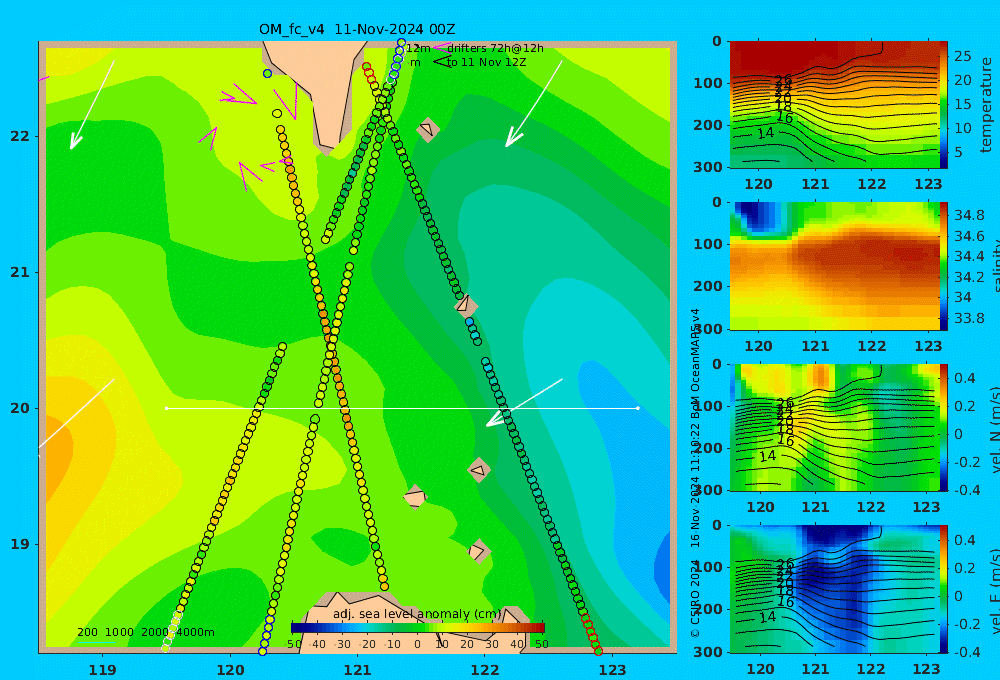Click contour label 14 in the temperature plot
The width and height of the screenshot is (1000, 680).
pos(765,133)
